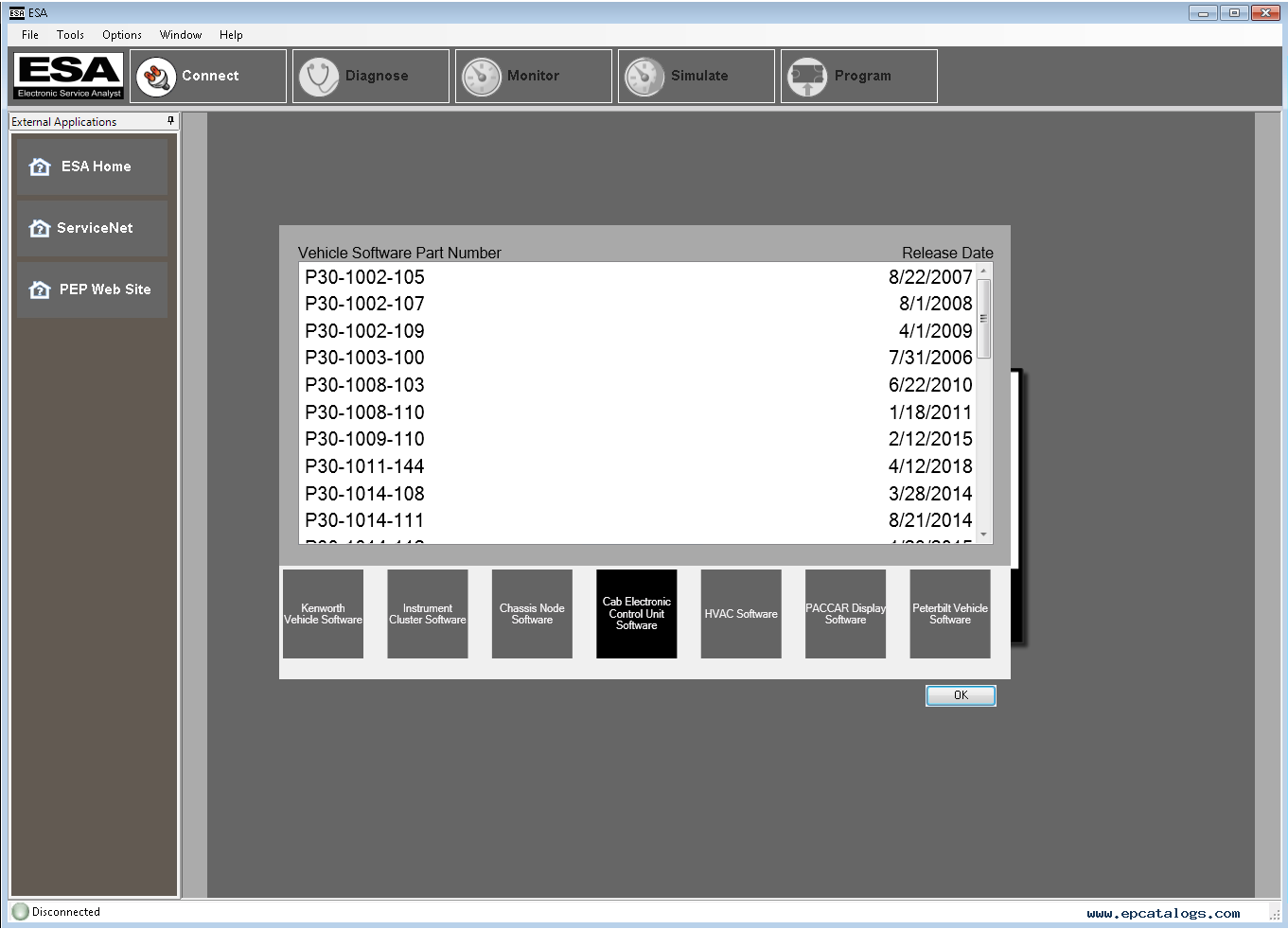1288x929 pixels.
Task: Click the ServiceNet house icon
Action: 40,228
